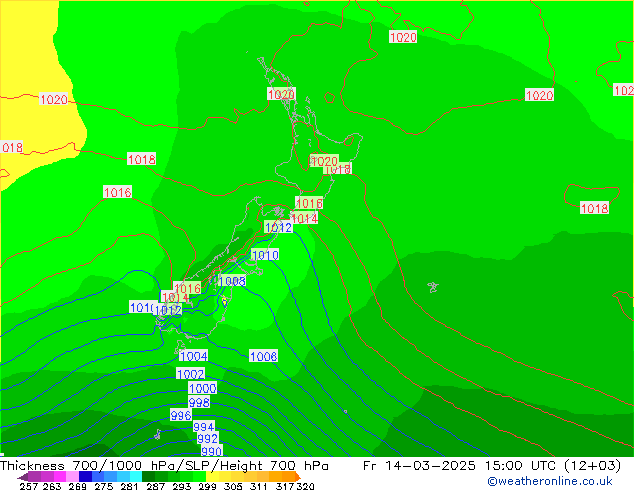The height and width of the screenshot is (490, 634).
Task: Click the 299 value under the color legend
Action: point(207,486)
